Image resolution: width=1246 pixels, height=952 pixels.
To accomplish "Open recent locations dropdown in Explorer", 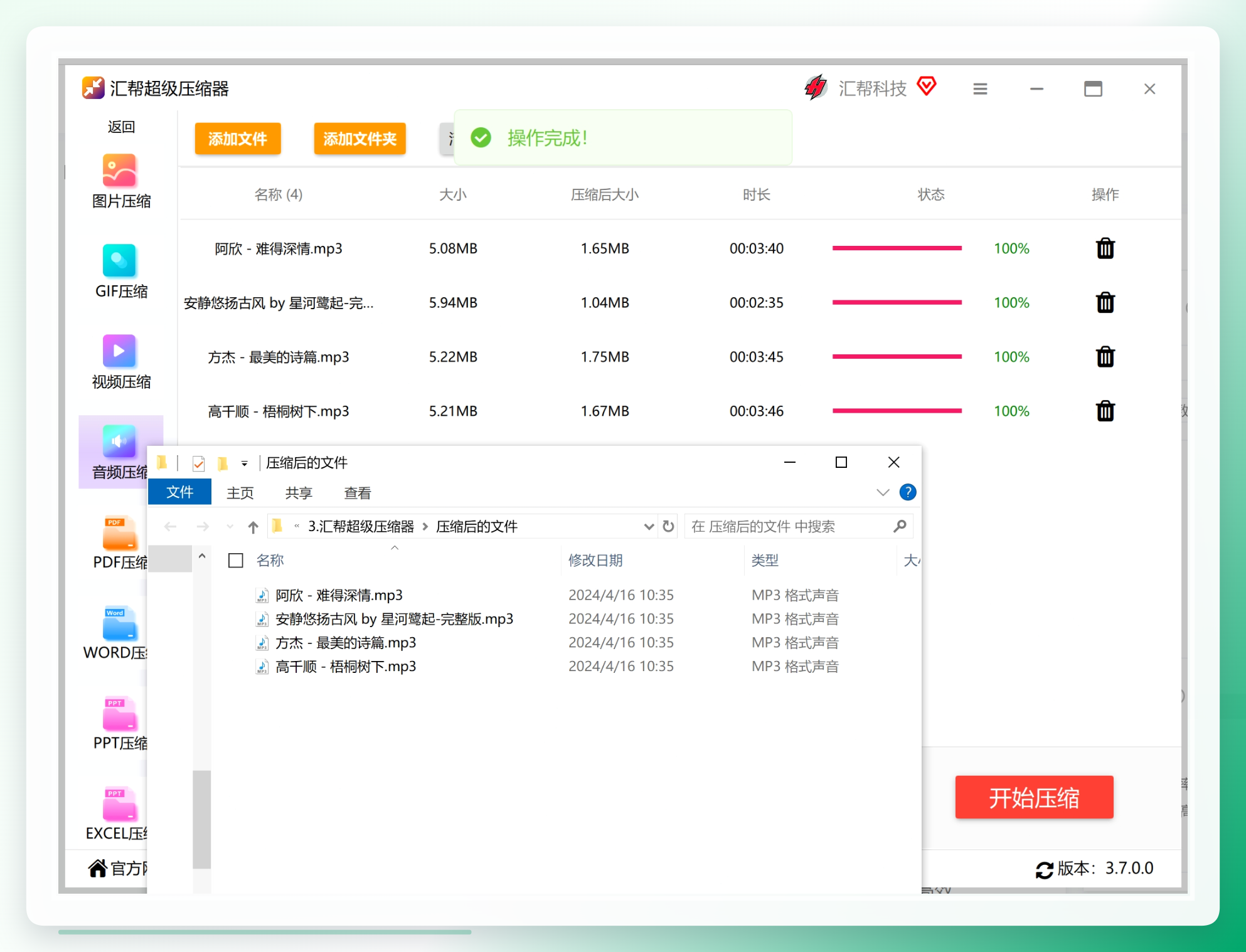I will (x=230, y=527).
